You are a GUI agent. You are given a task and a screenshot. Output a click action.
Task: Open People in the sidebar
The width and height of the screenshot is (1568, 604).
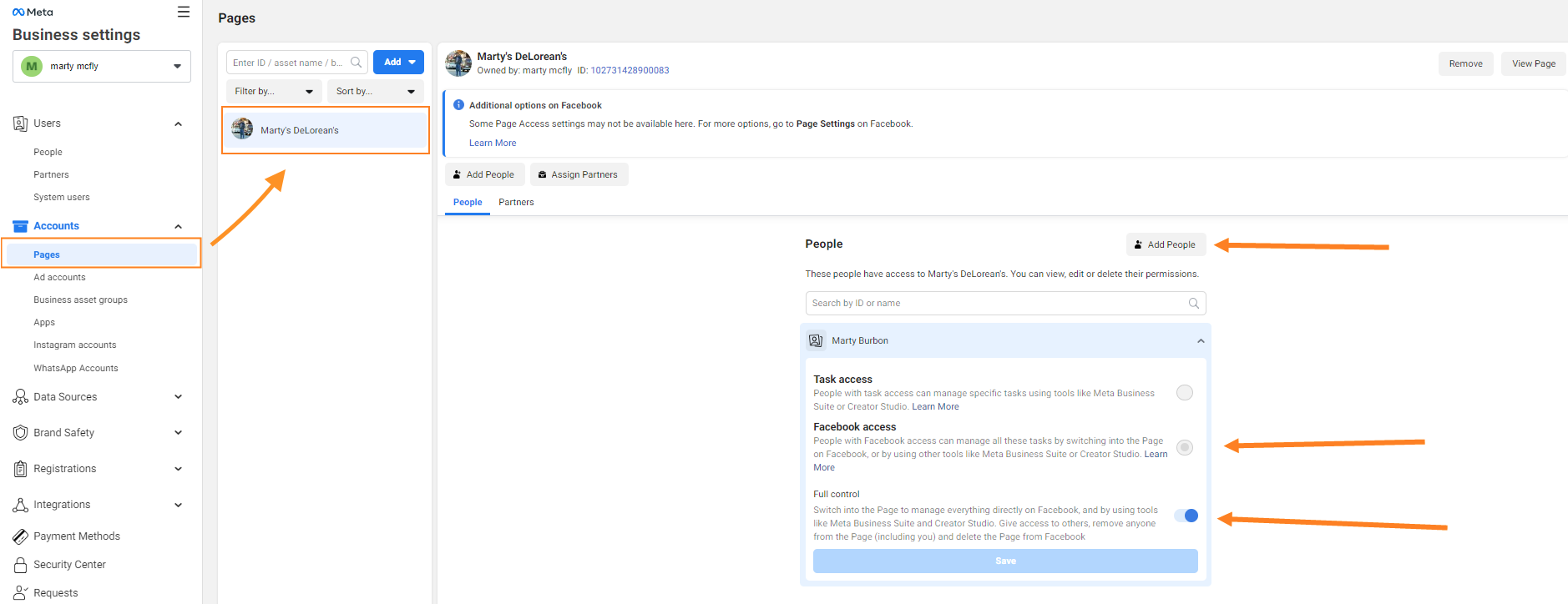coord(48,152)
